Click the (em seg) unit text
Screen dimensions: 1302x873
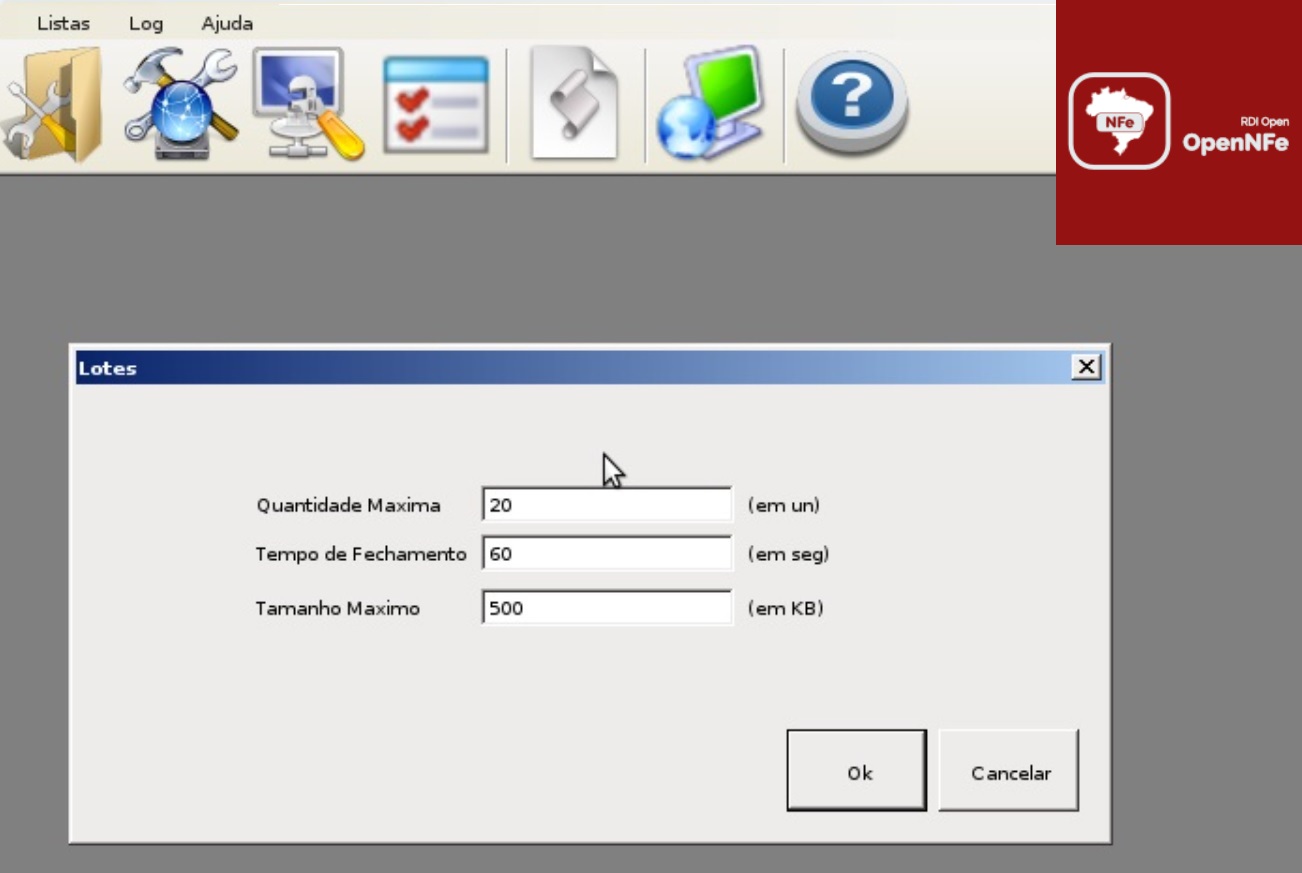point(789,554)
